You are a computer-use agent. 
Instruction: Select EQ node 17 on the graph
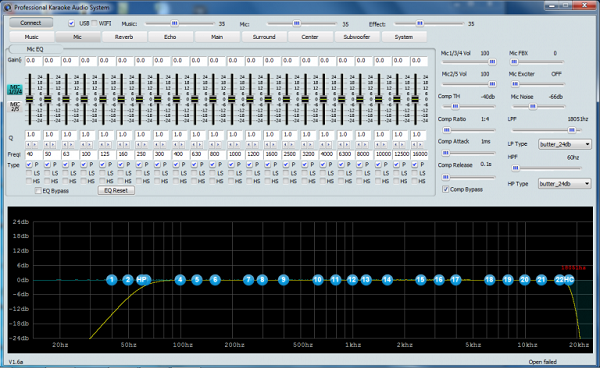click(455, 280)
